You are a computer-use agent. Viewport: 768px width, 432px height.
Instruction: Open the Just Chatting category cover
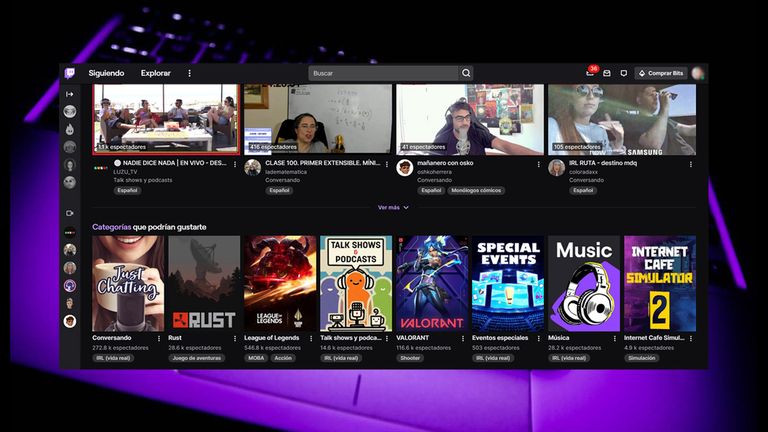point(128,284)
